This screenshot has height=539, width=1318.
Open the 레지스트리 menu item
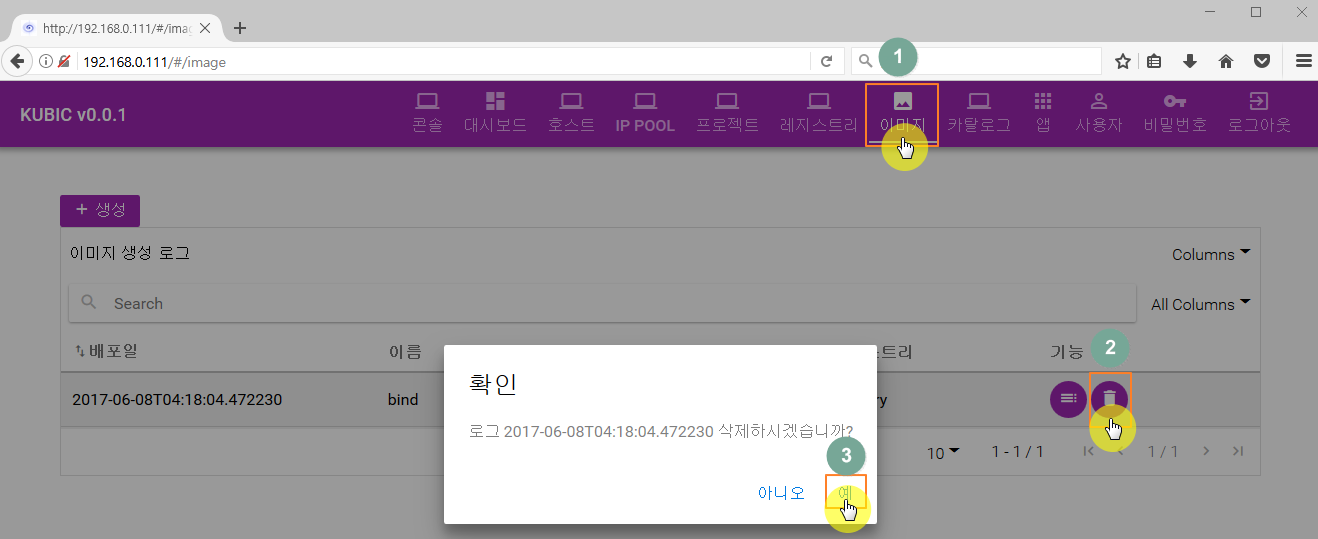819,113
